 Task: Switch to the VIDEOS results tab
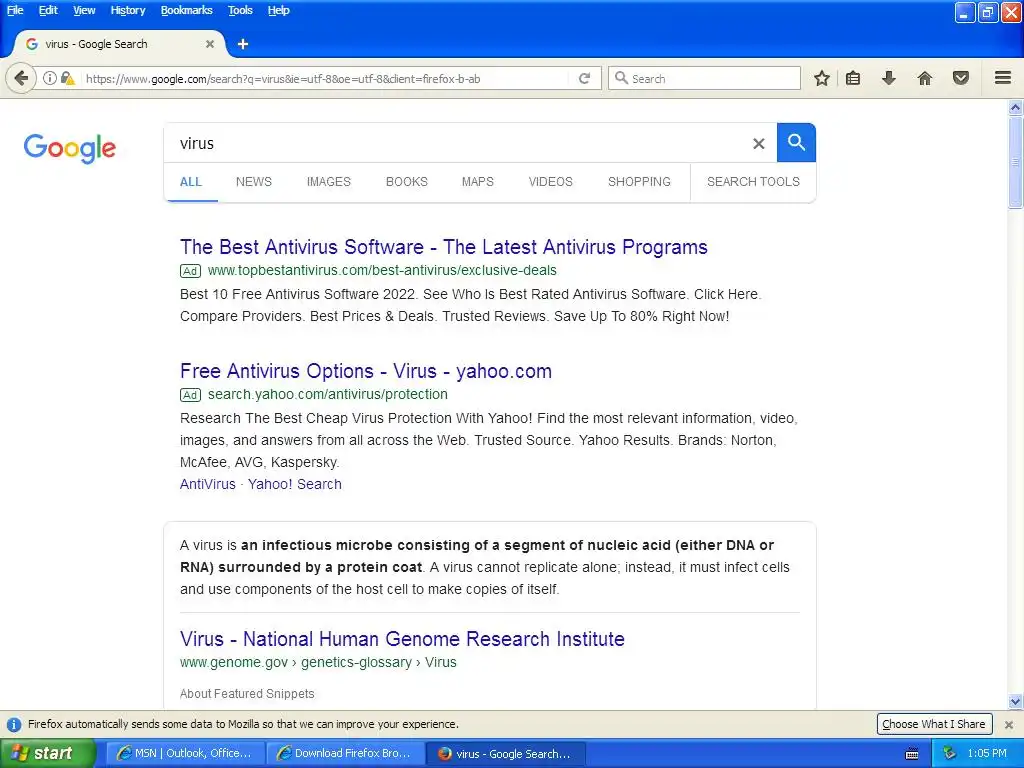[x=551, y=182]
